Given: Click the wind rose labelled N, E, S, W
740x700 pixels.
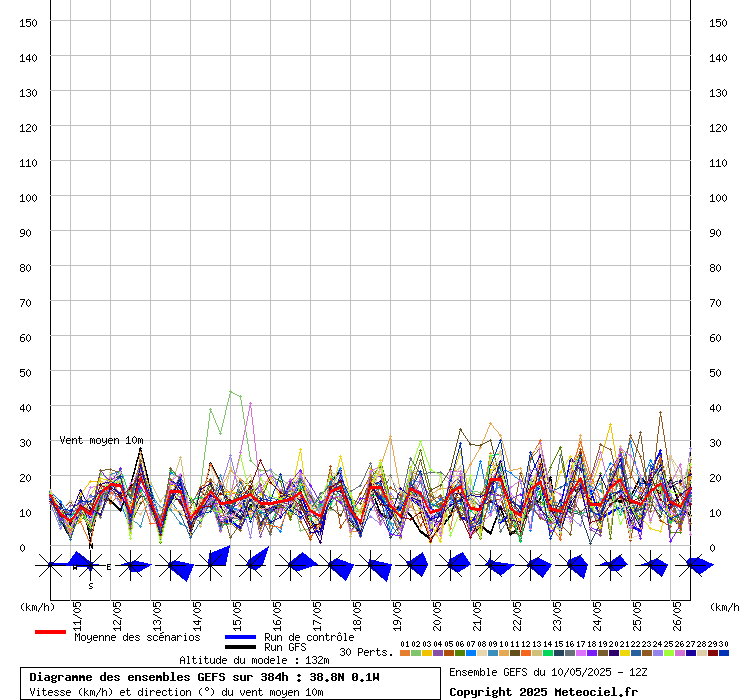Looking at the screenshot, I should 91,565.
